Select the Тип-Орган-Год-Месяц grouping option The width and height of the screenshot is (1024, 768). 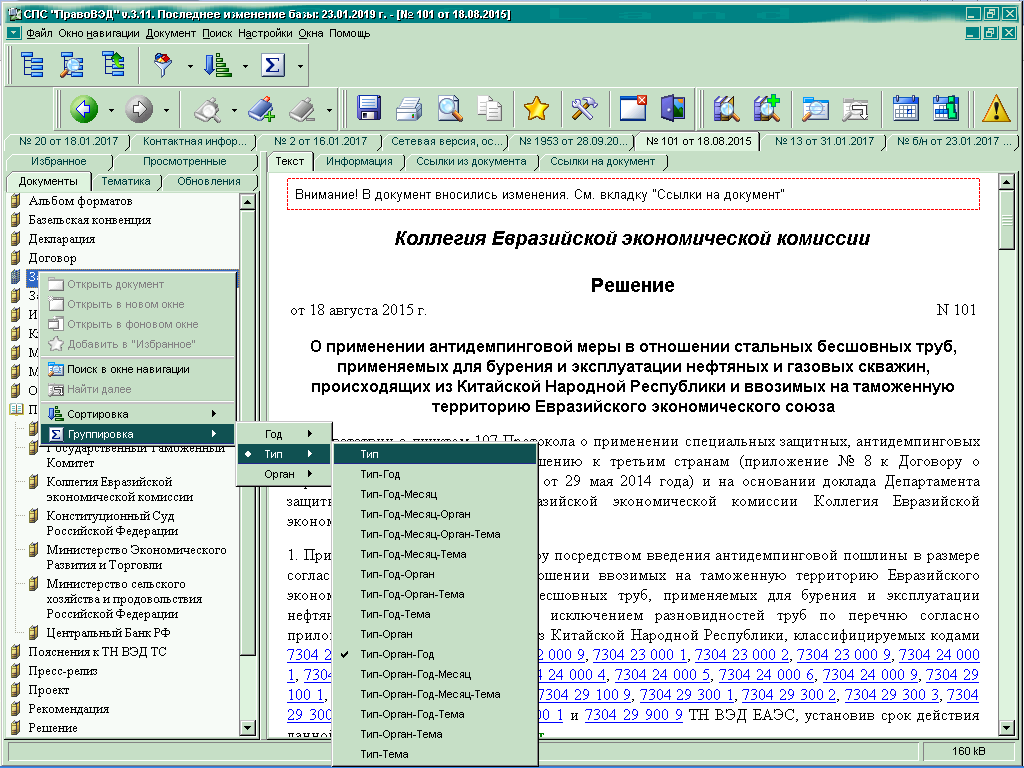435,674
